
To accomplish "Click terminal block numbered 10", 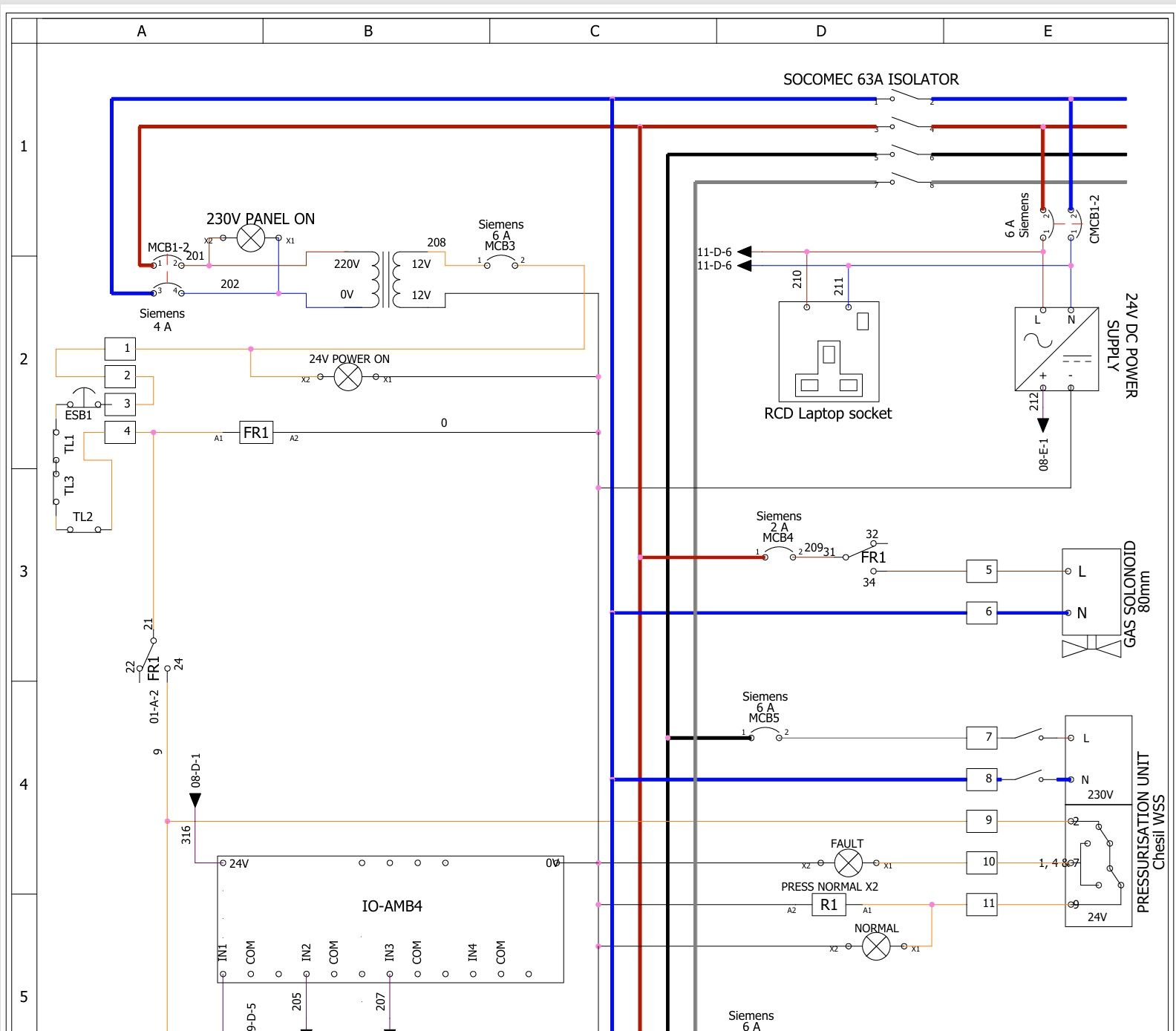I will click(981, 863).
